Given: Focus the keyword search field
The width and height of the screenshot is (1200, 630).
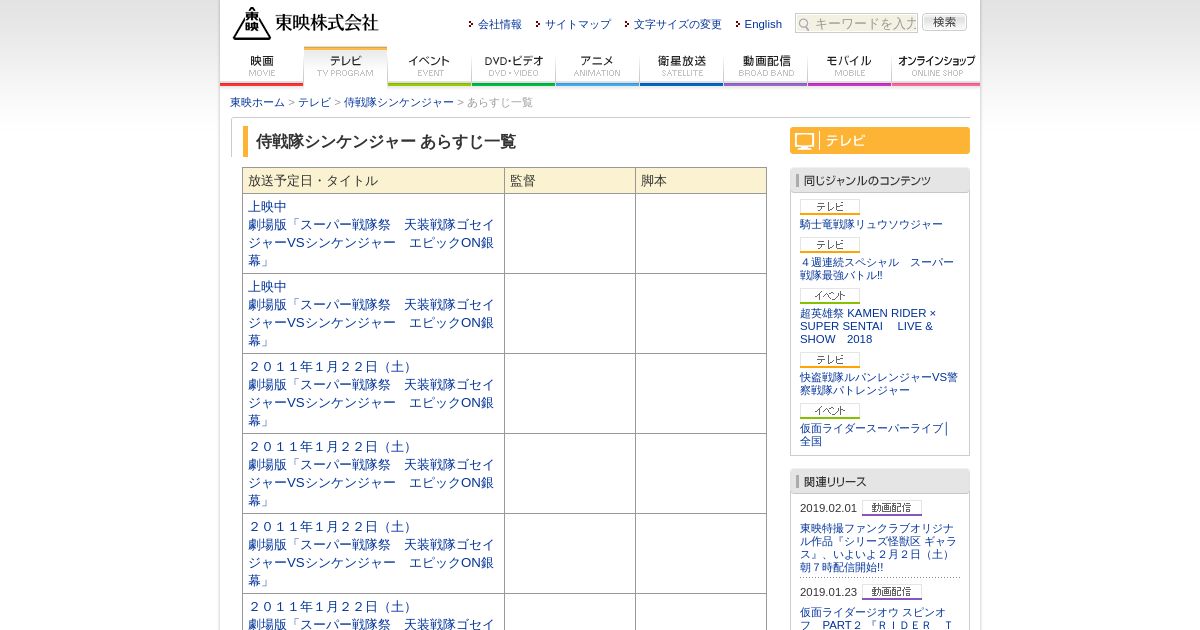Looking at the screenshot, I should click(857, 23).
